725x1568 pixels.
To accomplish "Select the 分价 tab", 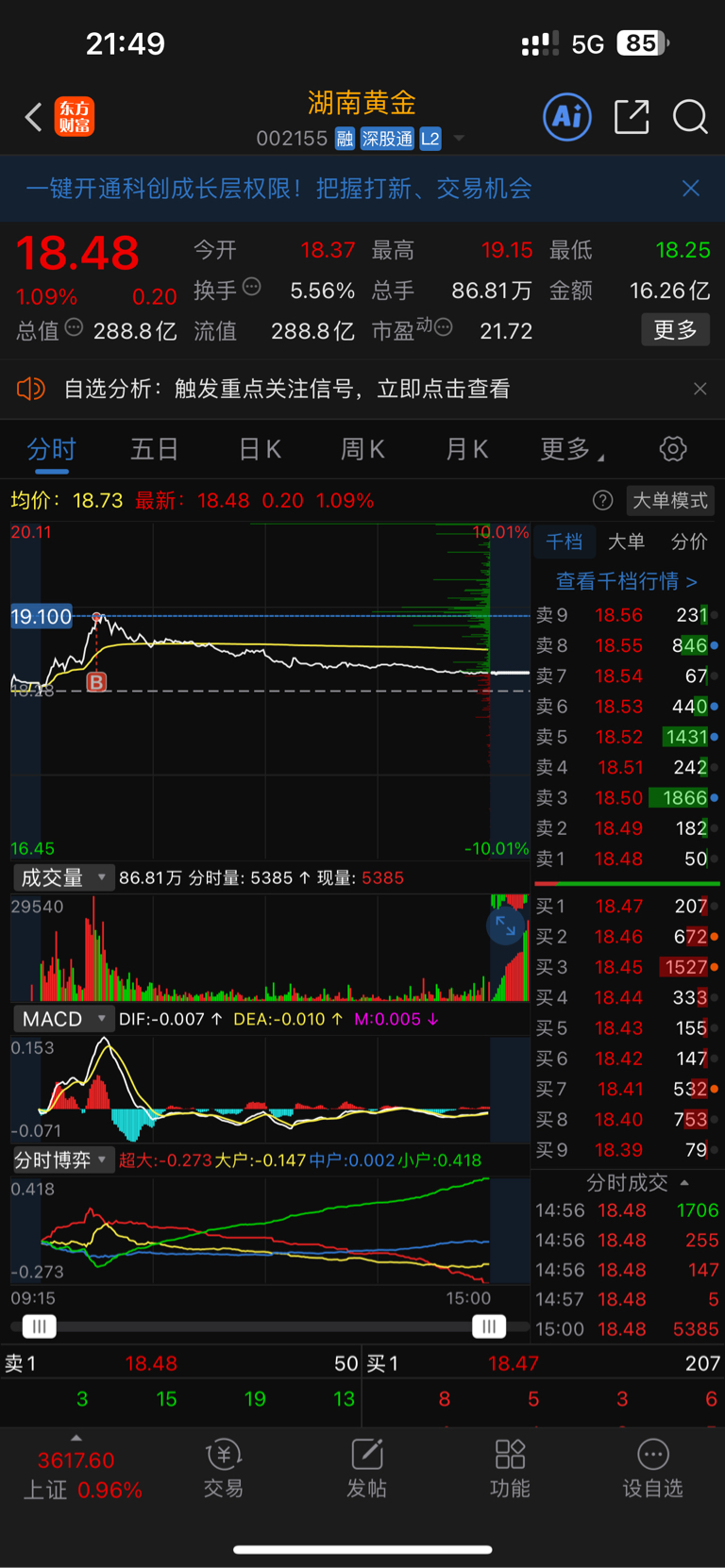I will pos(689,542).
